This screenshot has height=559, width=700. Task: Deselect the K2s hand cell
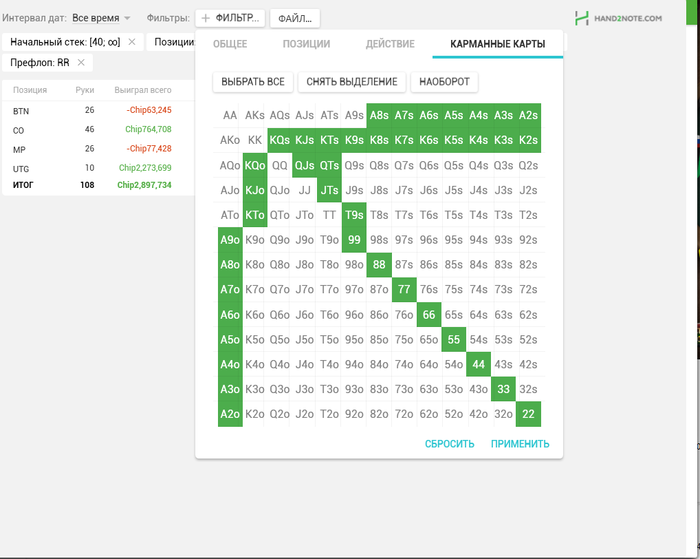pos(528,140)
